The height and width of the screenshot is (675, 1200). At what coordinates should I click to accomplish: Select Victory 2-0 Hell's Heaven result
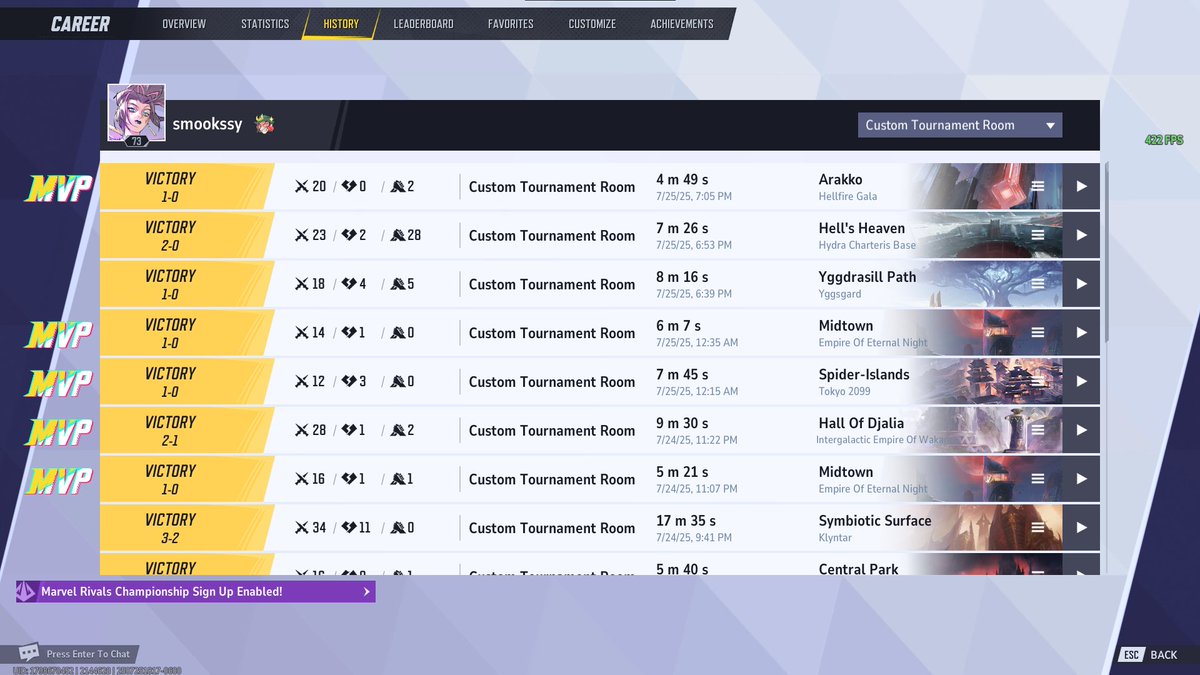click(186, 235)
